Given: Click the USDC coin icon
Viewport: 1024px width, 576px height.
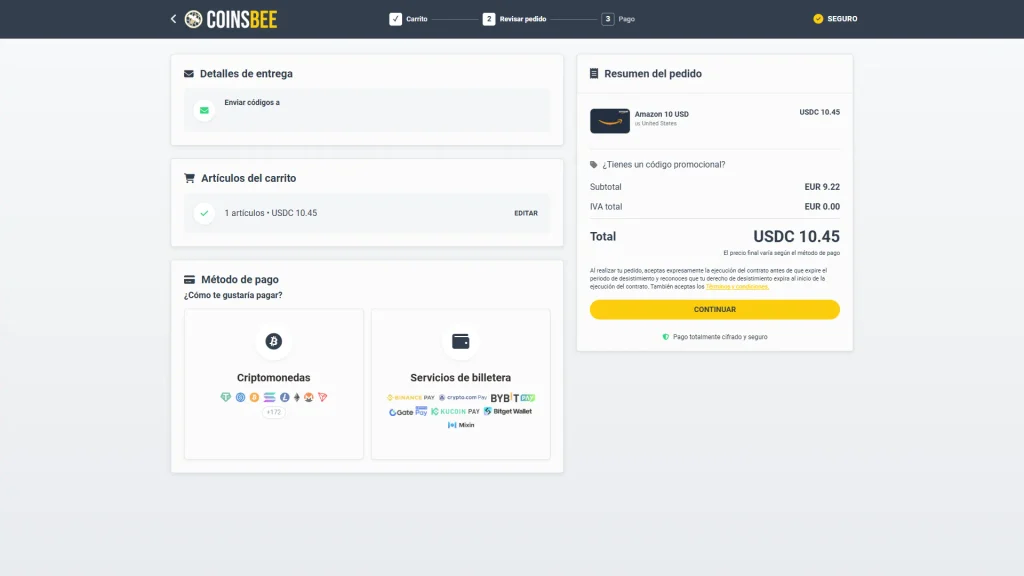Looking at the screenshot, I should [x=240, y=397].
